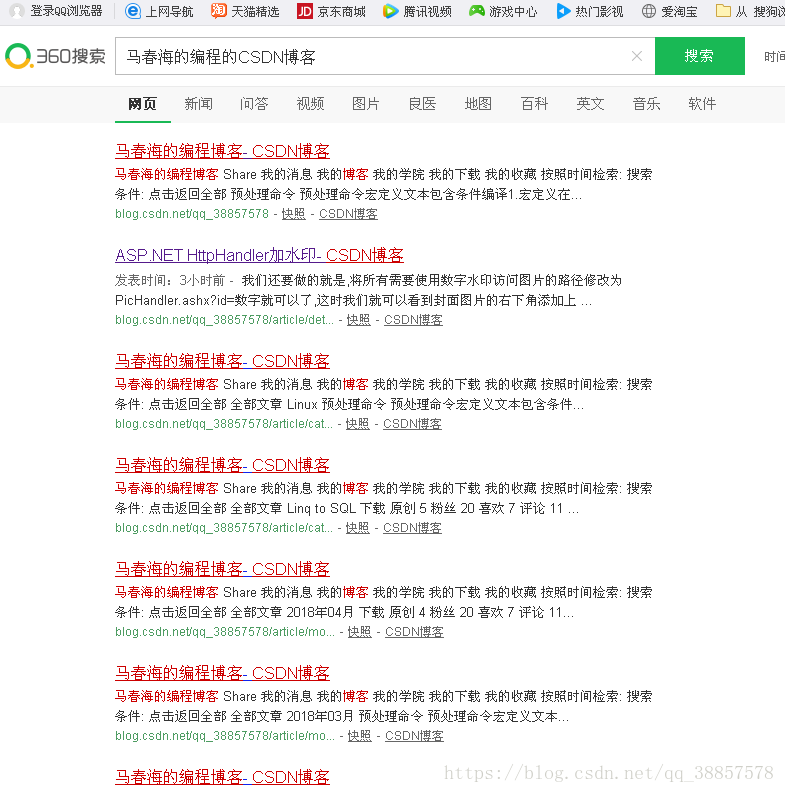785x793 pixels.
Task: Click CSDN博客 source under ASP.NET result
Action: (413, 320)
